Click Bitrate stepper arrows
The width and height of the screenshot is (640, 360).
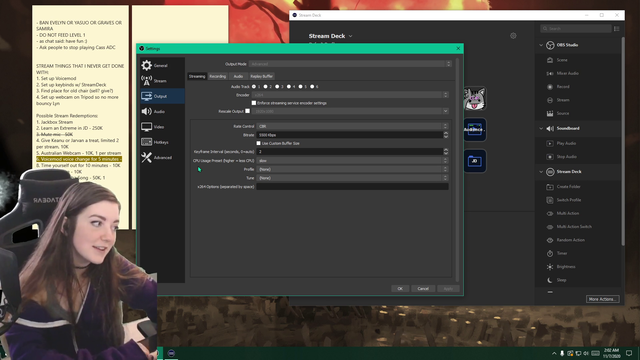[x=446, y=135]
